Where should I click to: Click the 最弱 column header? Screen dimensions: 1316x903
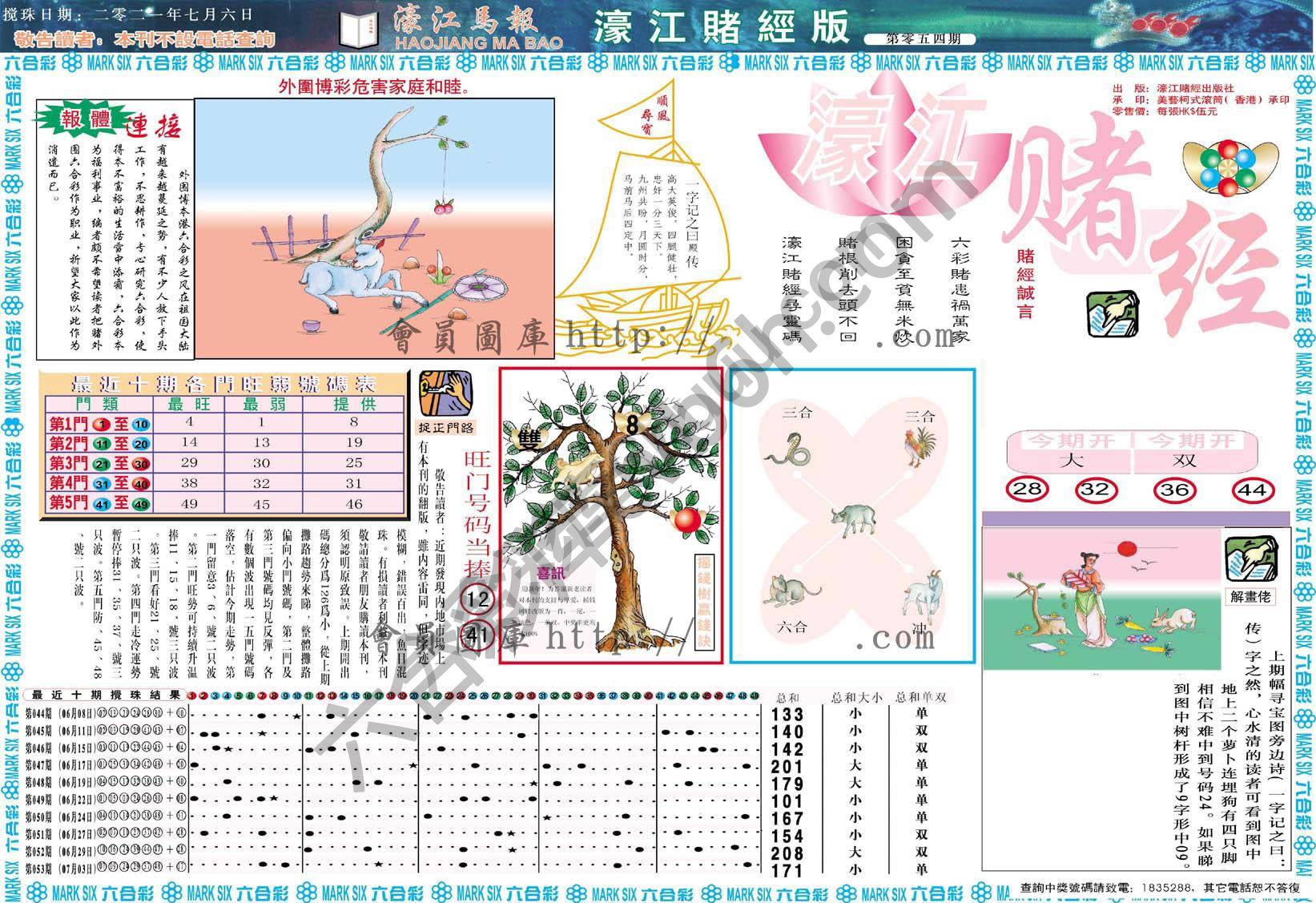[x=265, y=405]
